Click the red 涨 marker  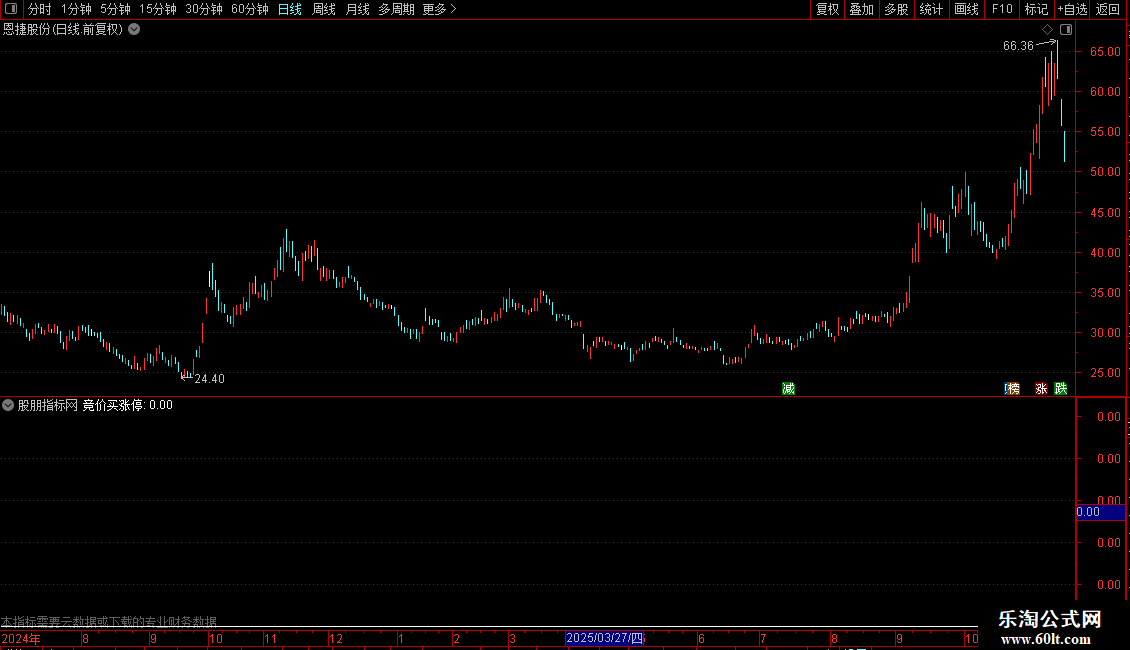(x=1041, y=389)
